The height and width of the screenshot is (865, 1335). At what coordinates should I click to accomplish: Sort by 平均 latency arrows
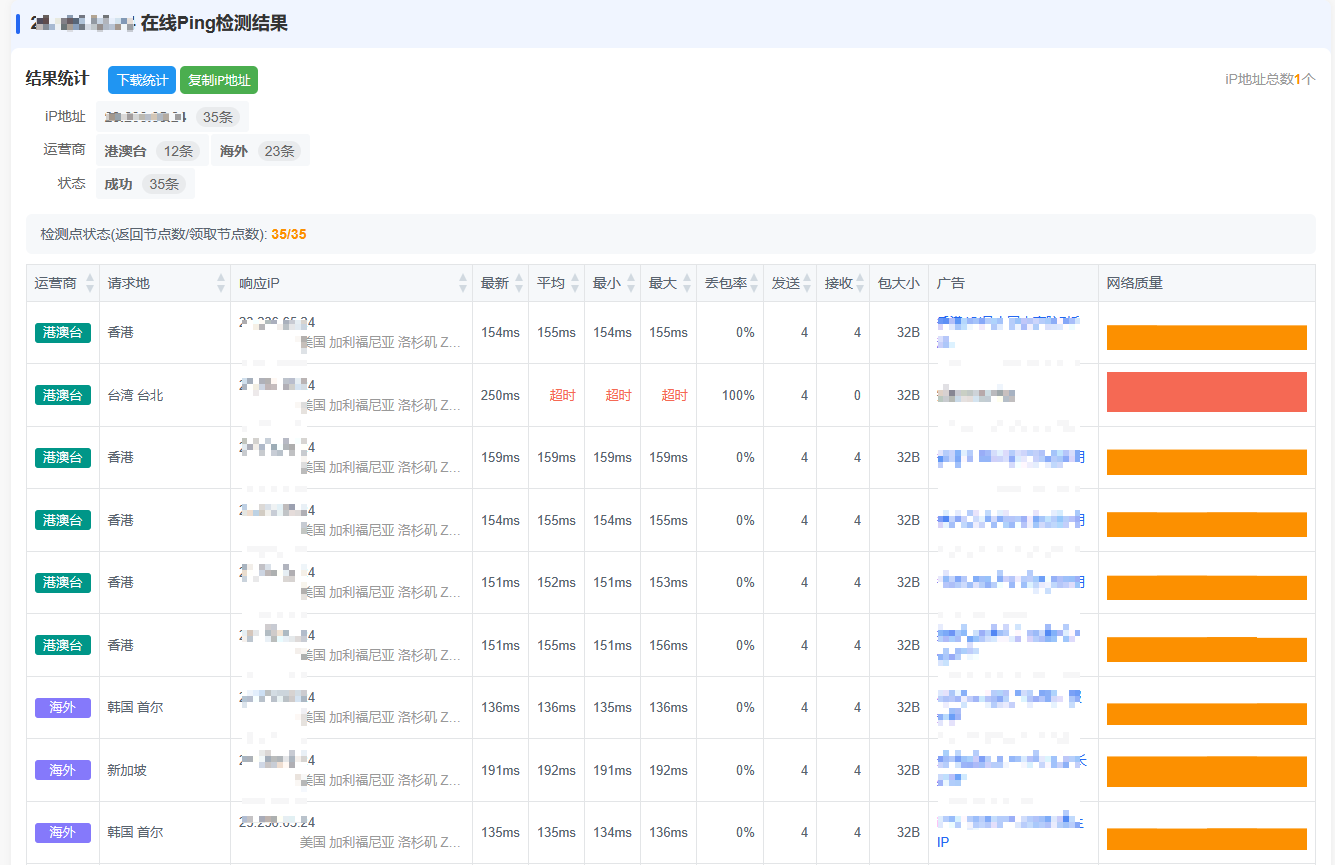click(x=575, y=284)
